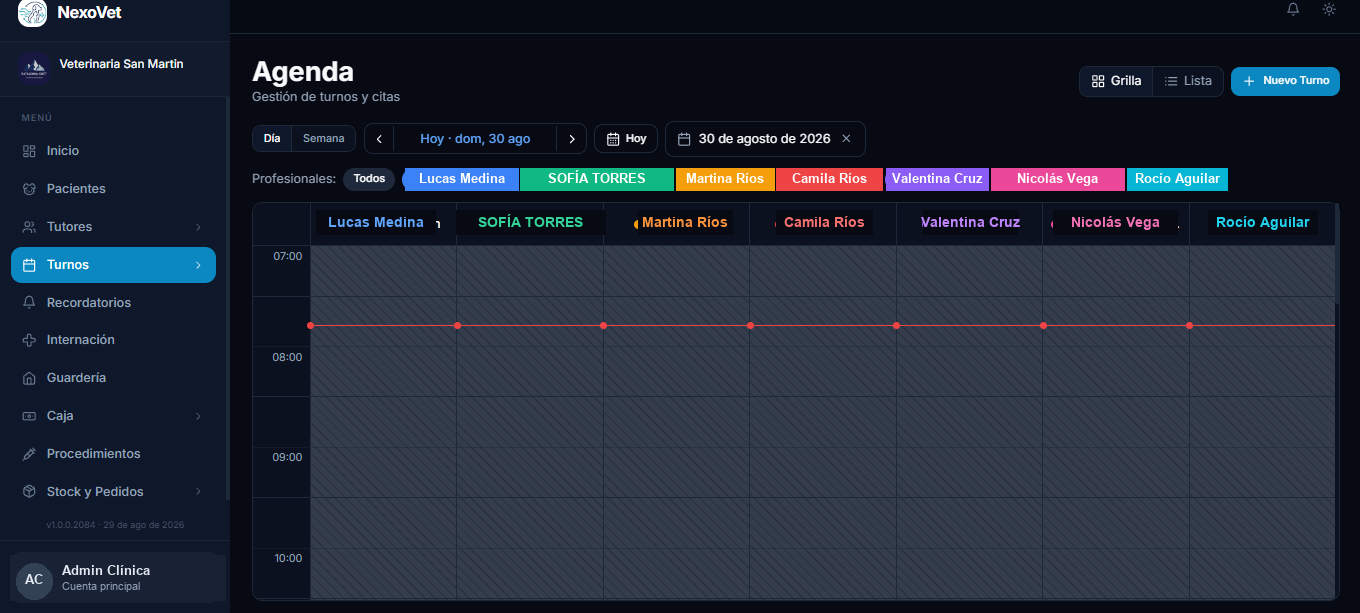
Task: Click the AC avatar circle
Action: pos(34,580)
